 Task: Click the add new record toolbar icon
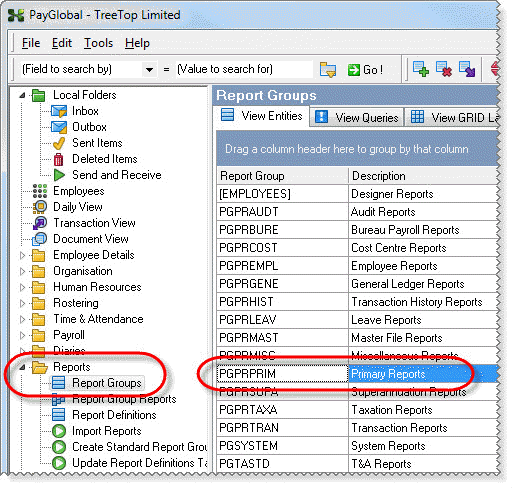point(420,69)
